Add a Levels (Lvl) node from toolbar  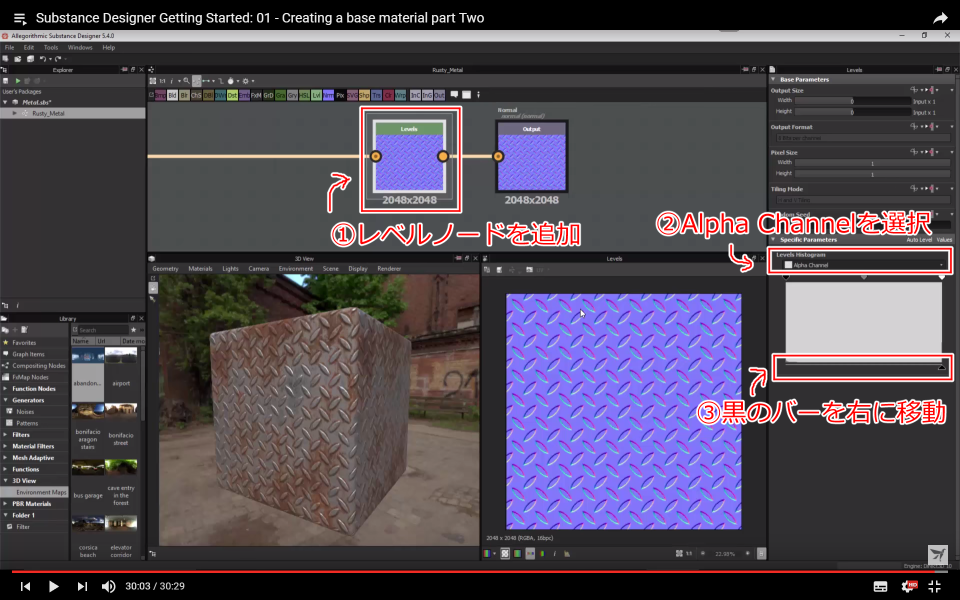(317, 96)
